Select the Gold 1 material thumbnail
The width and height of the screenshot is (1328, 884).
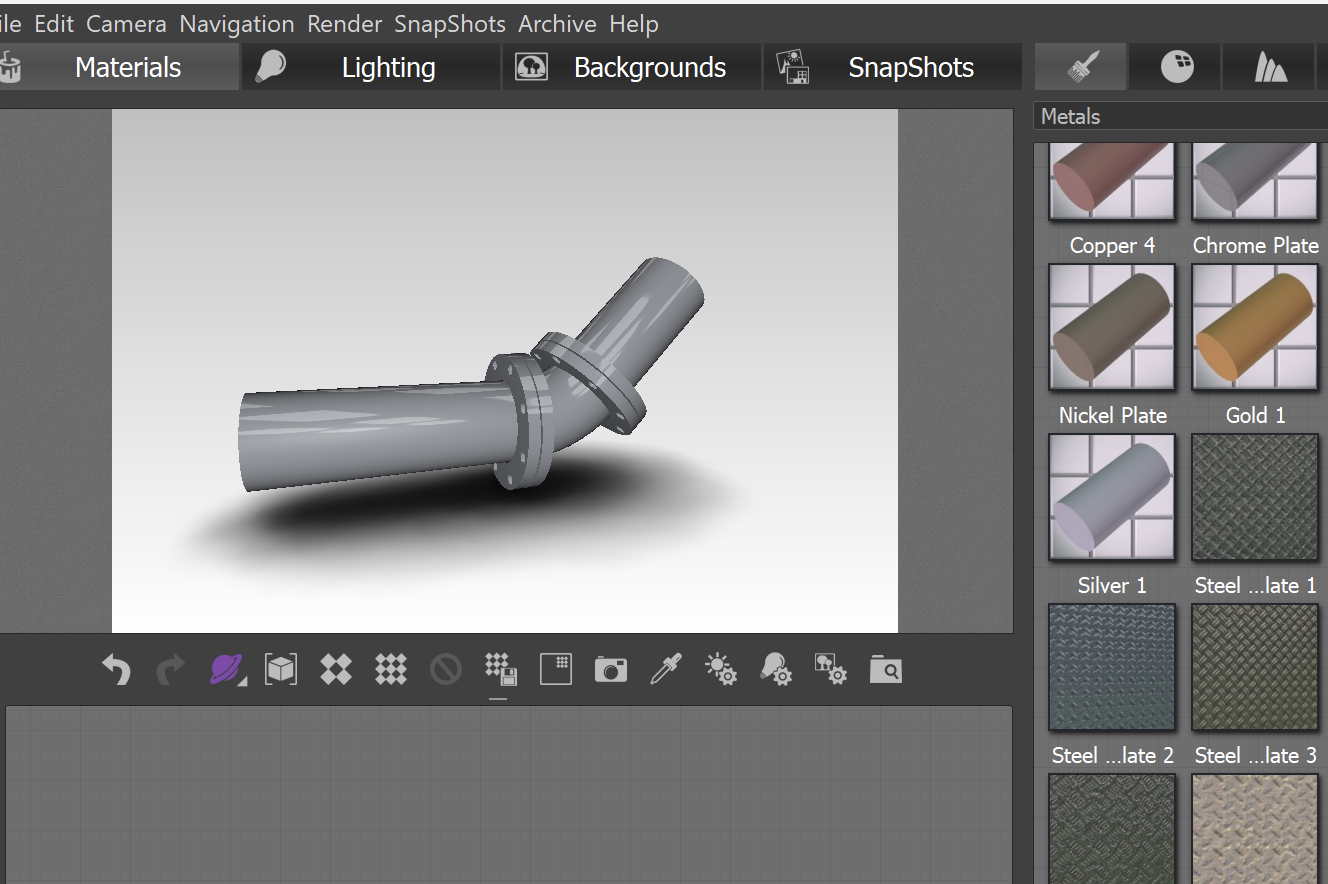1255,327
